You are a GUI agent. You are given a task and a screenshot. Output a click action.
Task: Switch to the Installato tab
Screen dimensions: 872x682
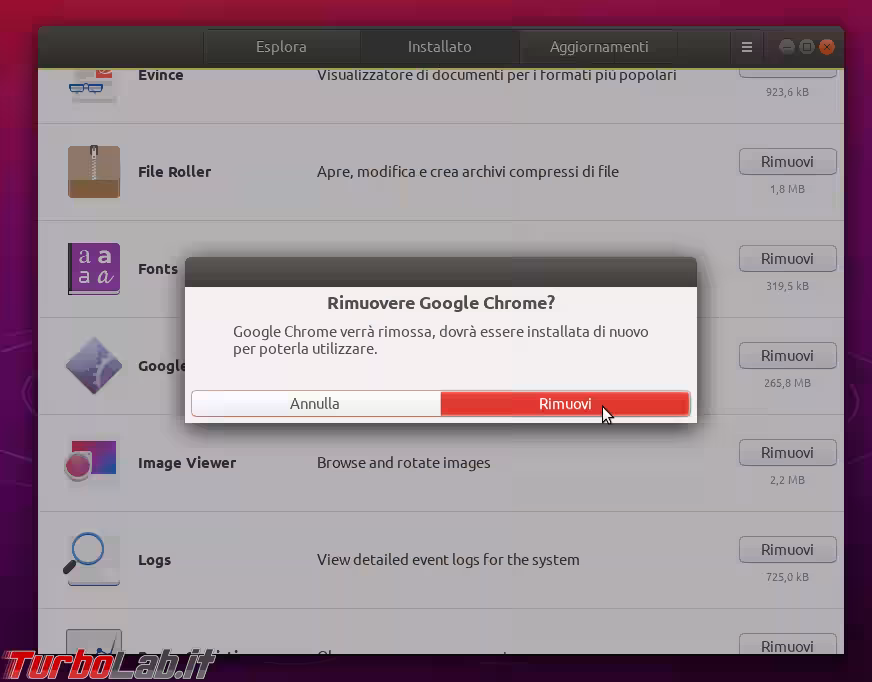(439, 47)
